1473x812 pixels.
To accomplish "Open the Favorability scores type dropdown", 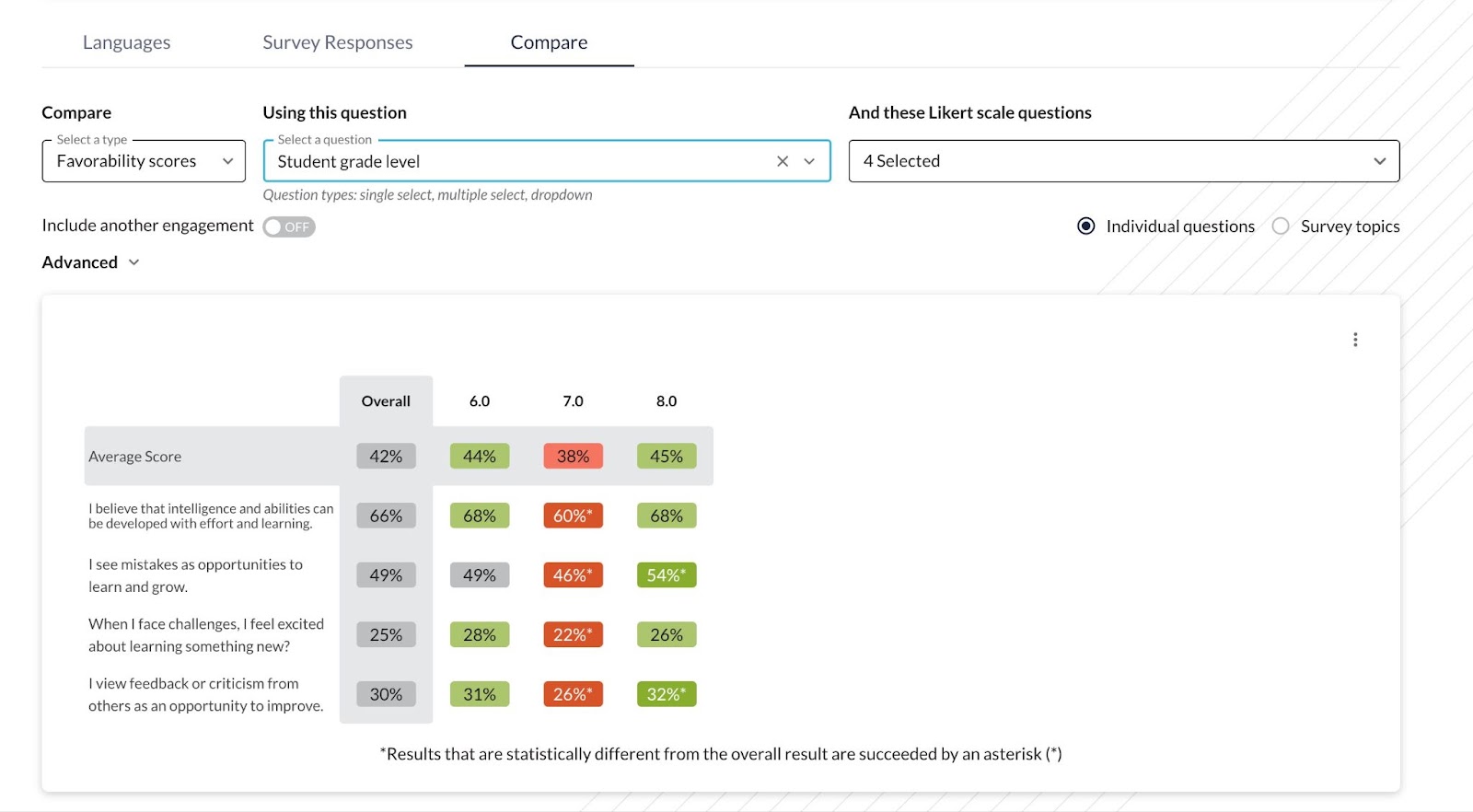I will tap(144, 161).
